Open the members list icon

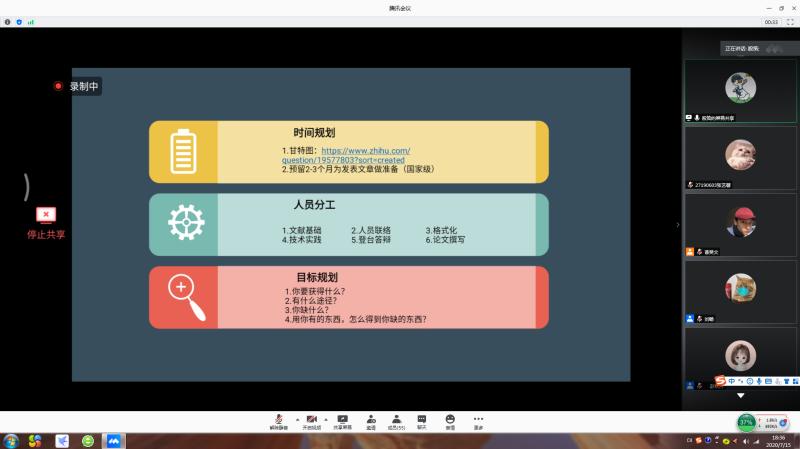397,419
